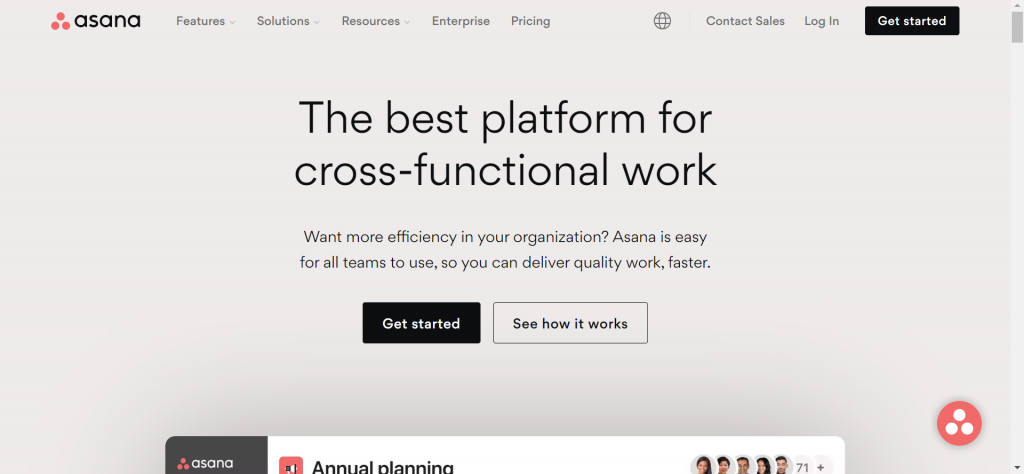Open the globe language selector
This screenshot has width=1024, height=474.
pyautogui.click(x=662, y=21)
